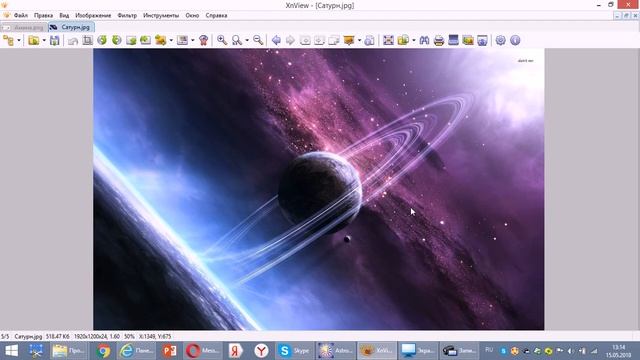
Task: Rotate image right with second green arrow
Action: coord(117,40)
